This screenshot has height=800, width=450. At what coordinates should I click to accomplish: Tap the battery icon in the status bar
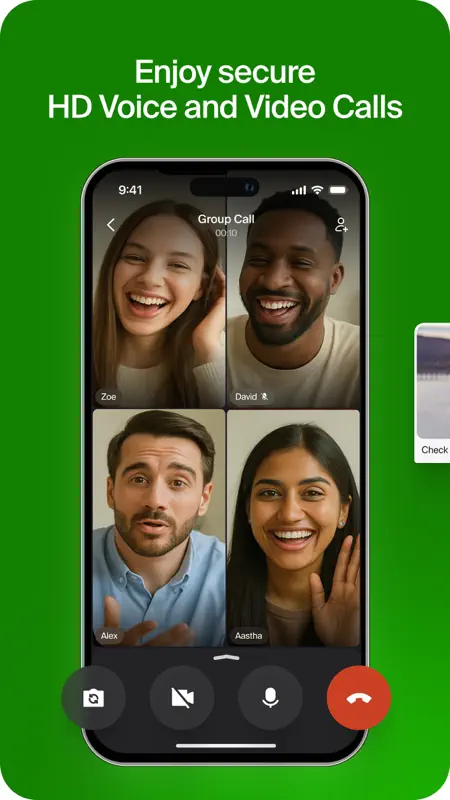pos(337,190)
